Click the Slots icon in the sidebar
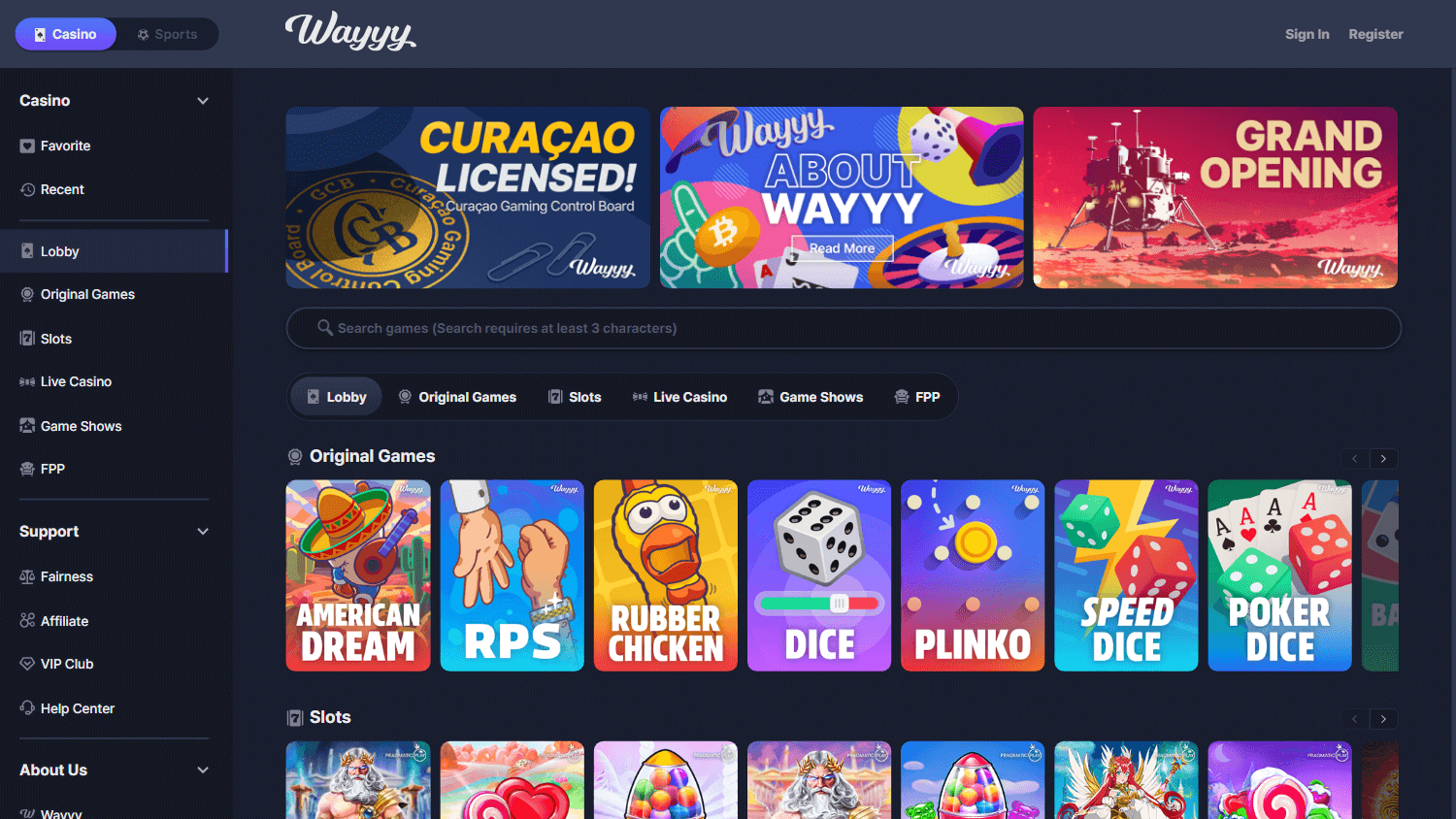 (27, 339)
